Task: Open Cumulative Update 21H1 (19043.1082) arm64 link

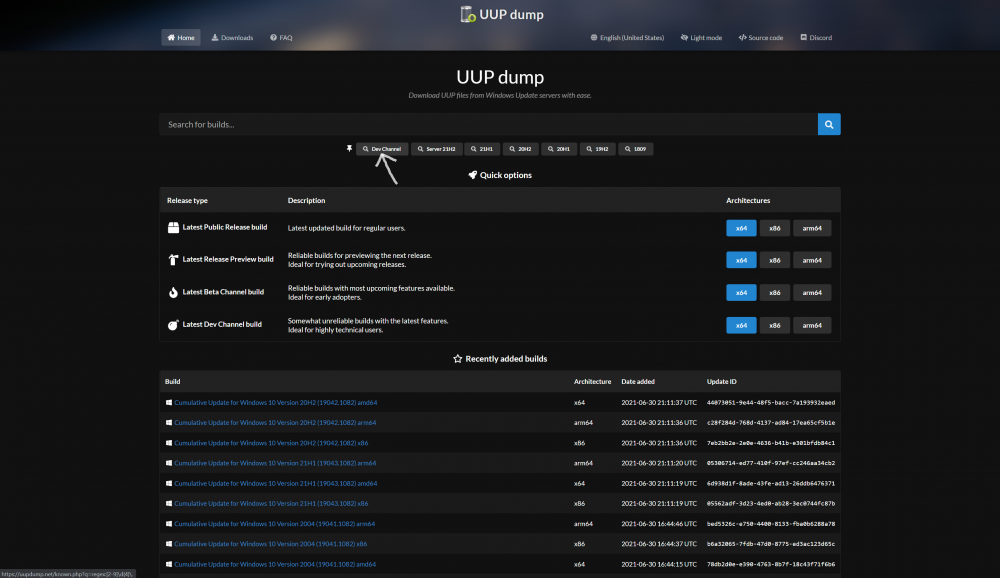Action: pos(275,463)
